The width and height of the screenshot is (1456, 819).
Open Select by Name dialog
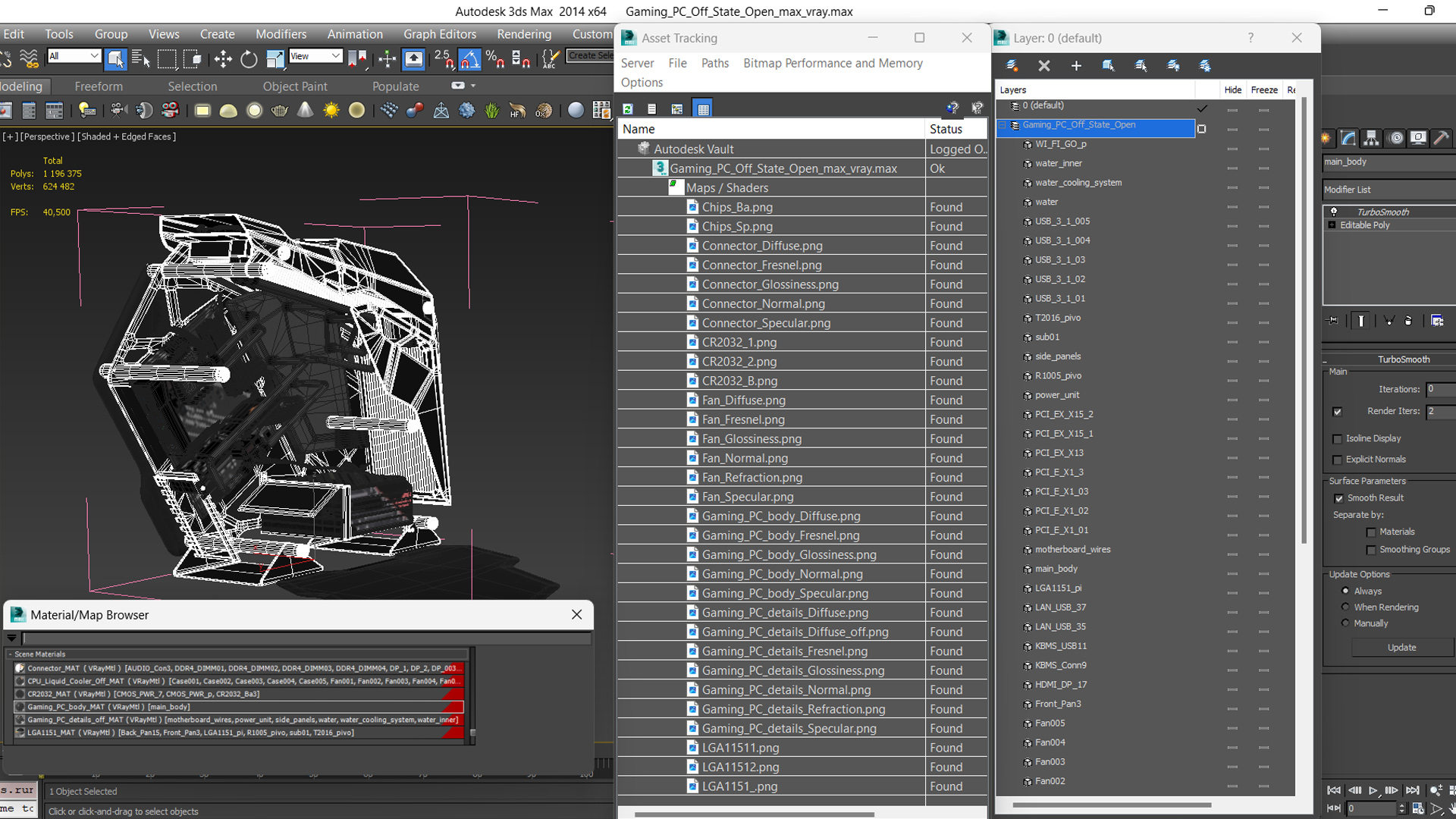(x=141, y=58)
